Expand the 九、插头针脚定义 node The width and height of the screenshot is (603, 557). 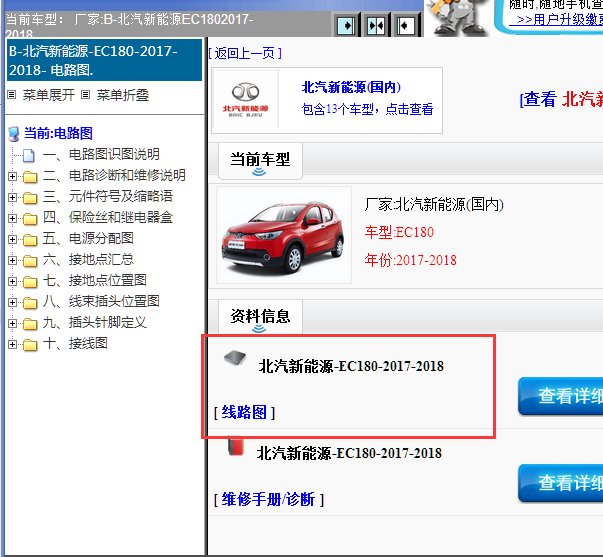pos(12,324)
